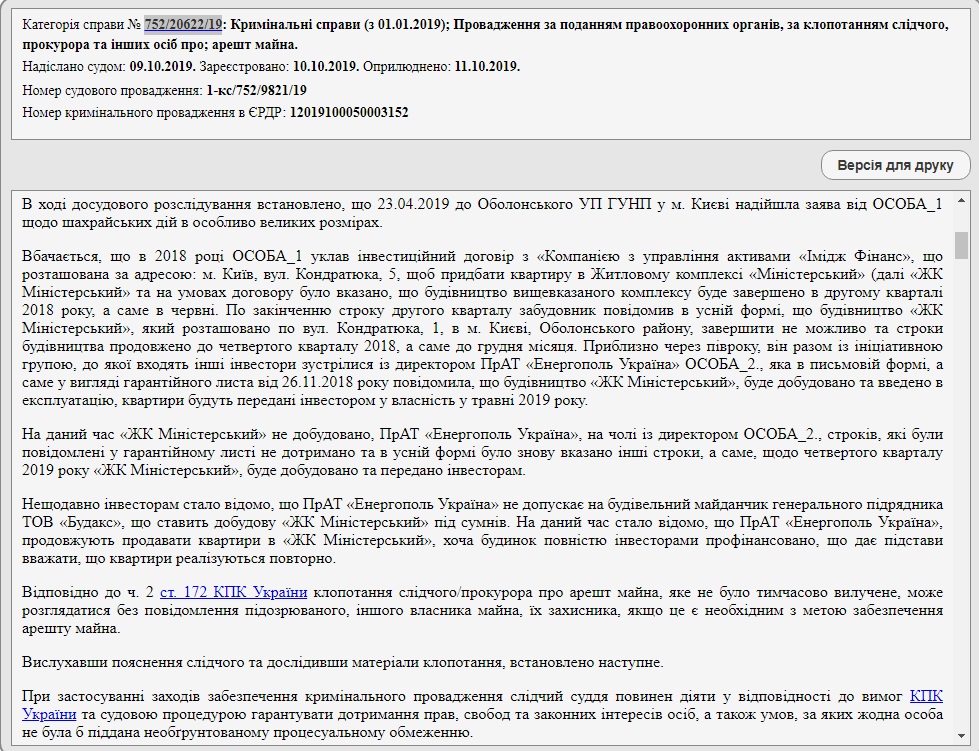Open the ст. 172 КПК України link

233,591
